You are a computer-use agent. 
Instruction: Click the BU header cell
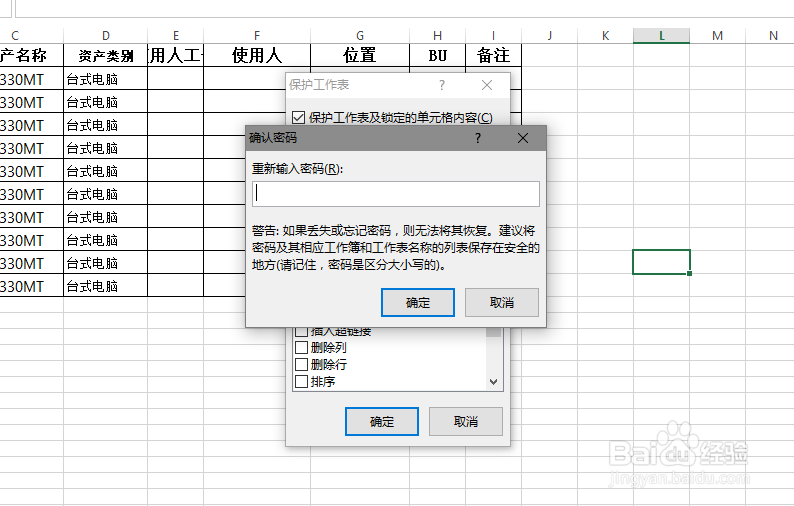click(x=438, y=55)
